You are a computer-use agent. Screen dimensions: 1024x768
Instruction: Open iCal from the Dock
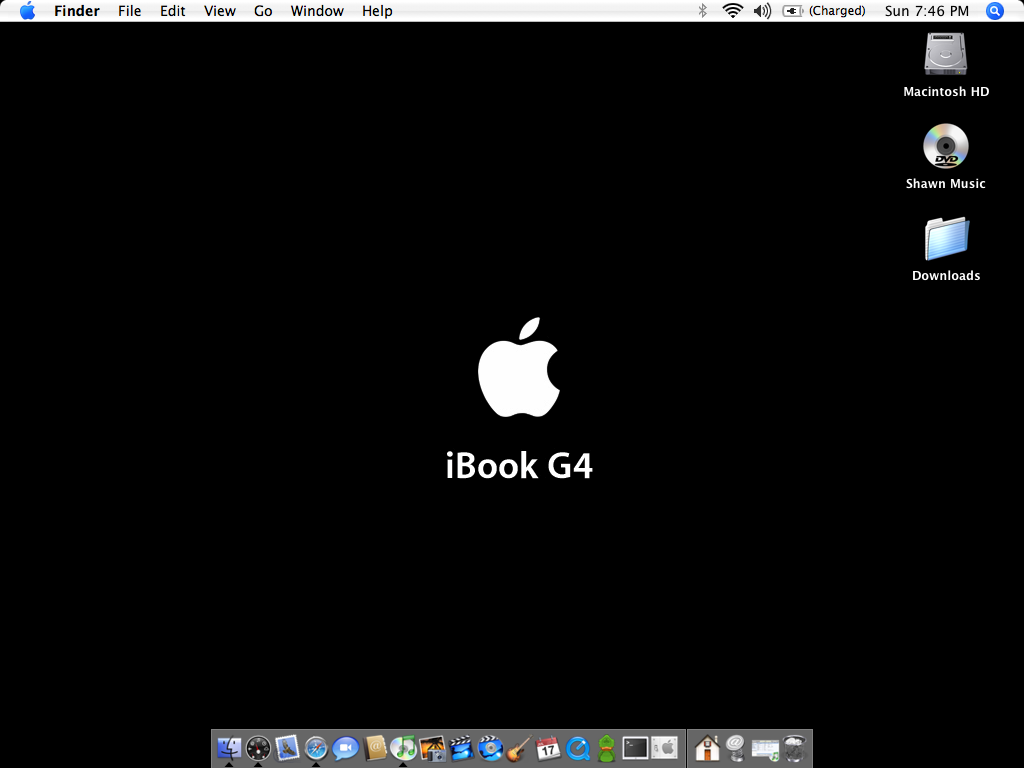[547, 748]
